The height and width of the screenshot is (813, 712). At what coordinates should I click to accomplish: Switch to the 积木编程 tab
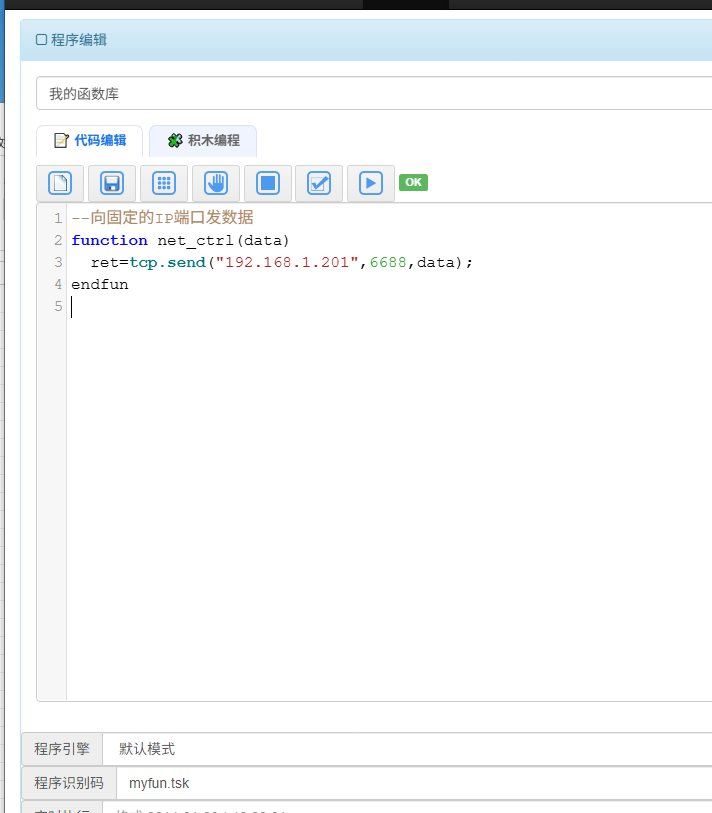pyautogui.click(x=203, y=141)
